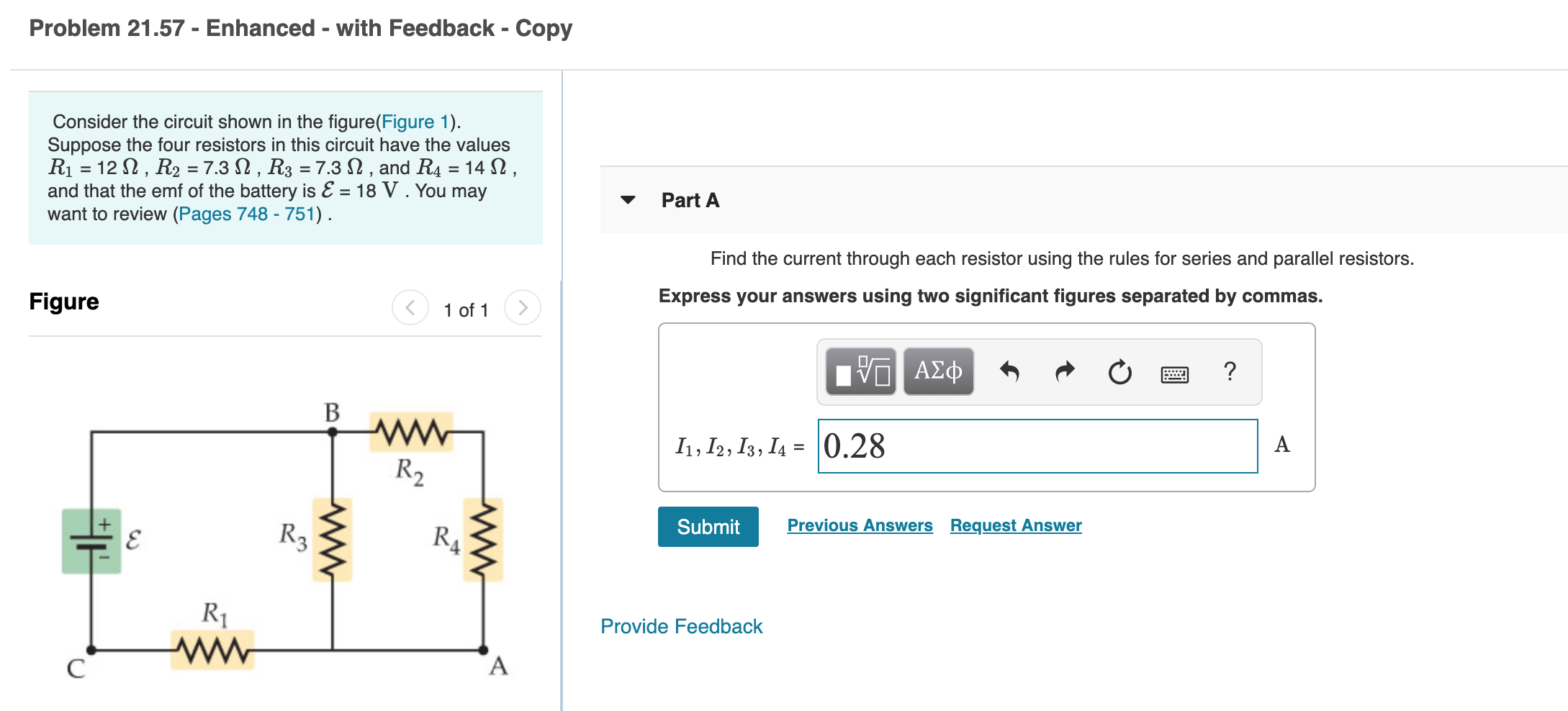The width and height of the screenshot is (1568, 711).
Task: Open the math templates palette in the equation toolbar
Action: tap(861, 371)
